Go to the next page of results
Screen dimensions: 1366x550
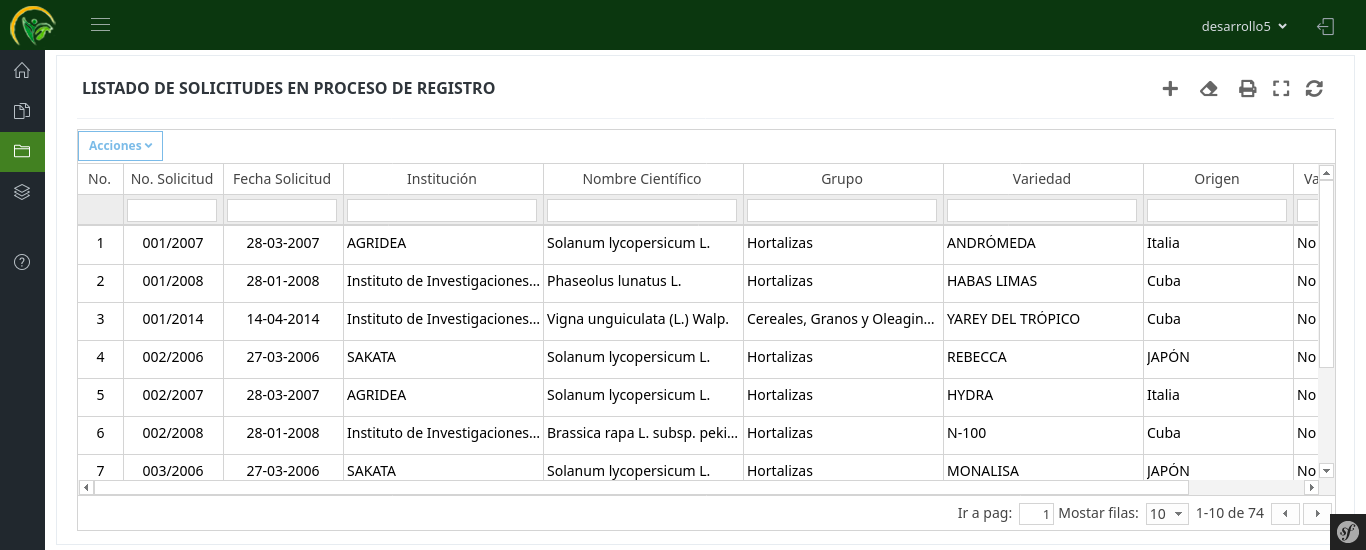[x=1318, y=514]
